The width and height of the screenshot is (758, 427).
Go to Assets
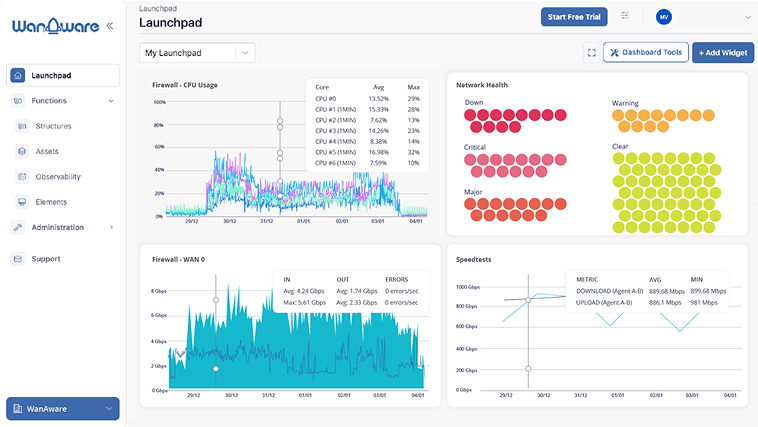tap(47, 151)
